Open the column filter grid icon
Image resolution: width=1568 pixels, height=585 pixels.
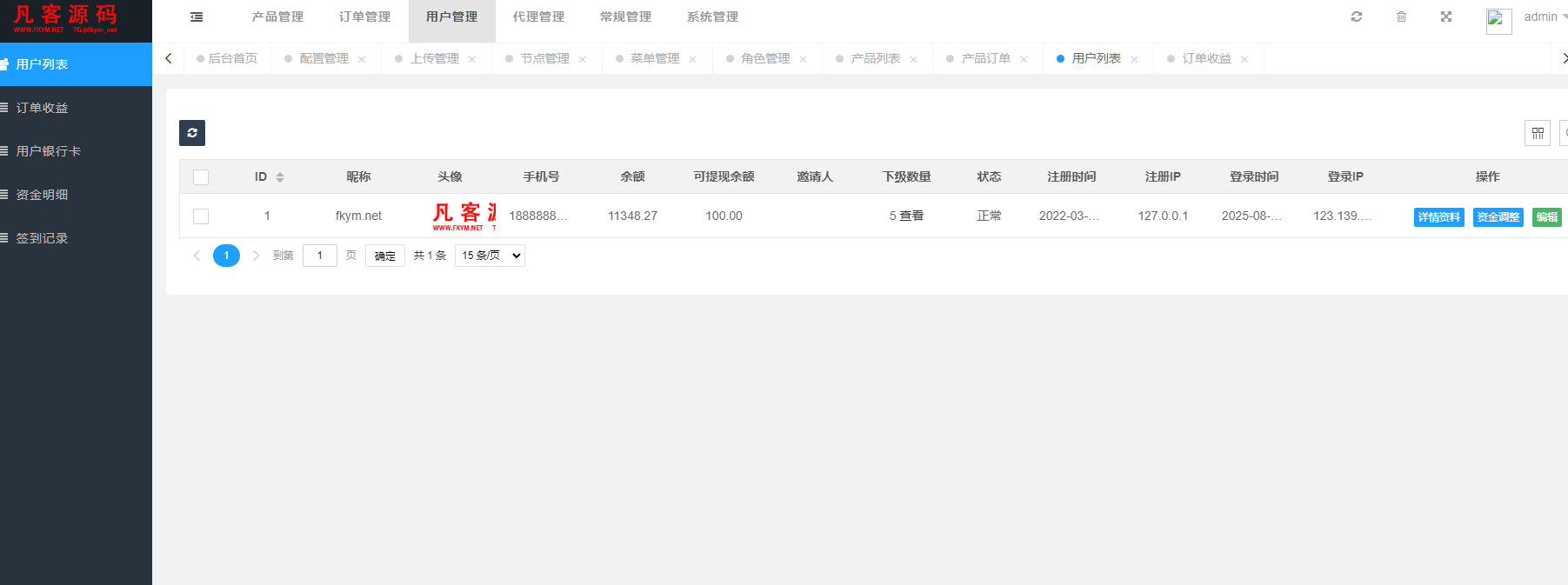(x=1537, y=133)
